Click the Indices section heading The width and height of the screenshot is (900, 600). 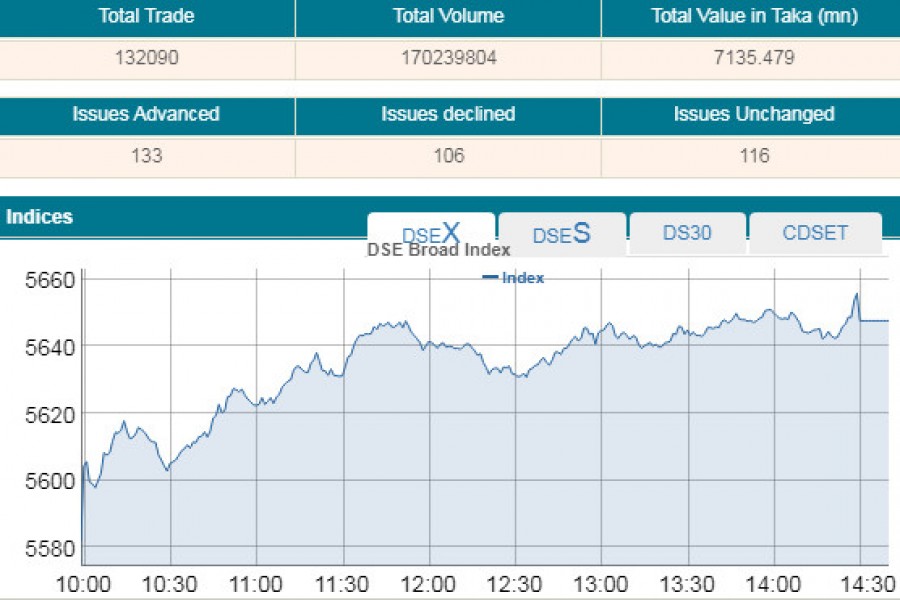tap(39, 217)
